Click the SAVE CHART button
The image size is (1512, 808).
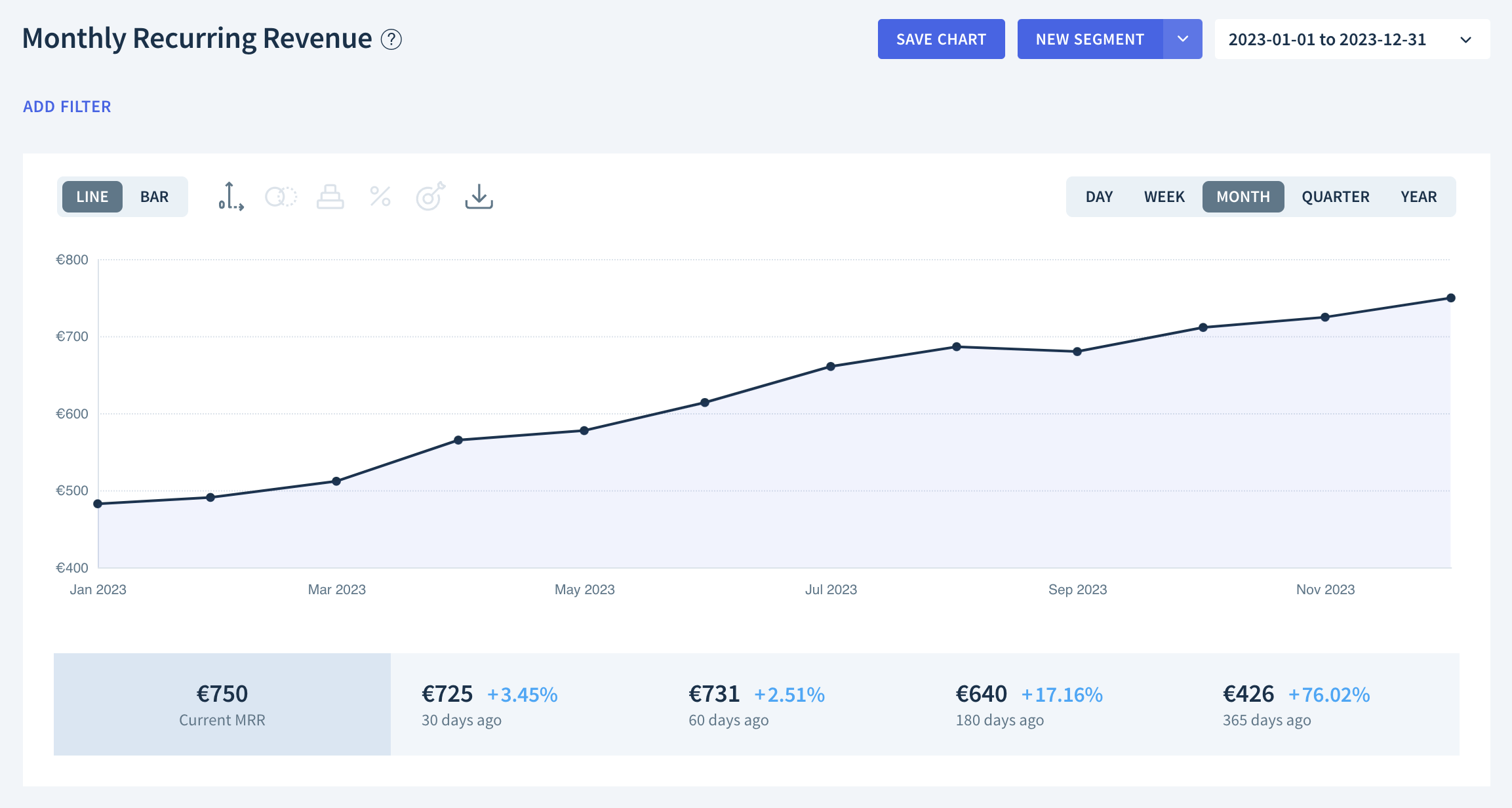click(x=941, y=39)
